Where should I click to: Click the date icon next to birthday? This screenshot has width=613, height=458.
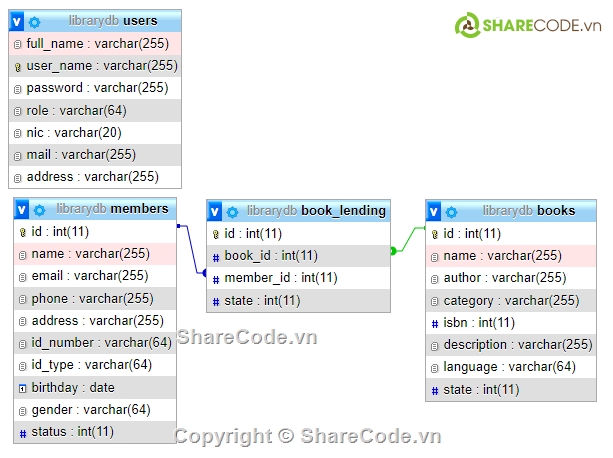[x=23, y=388]
